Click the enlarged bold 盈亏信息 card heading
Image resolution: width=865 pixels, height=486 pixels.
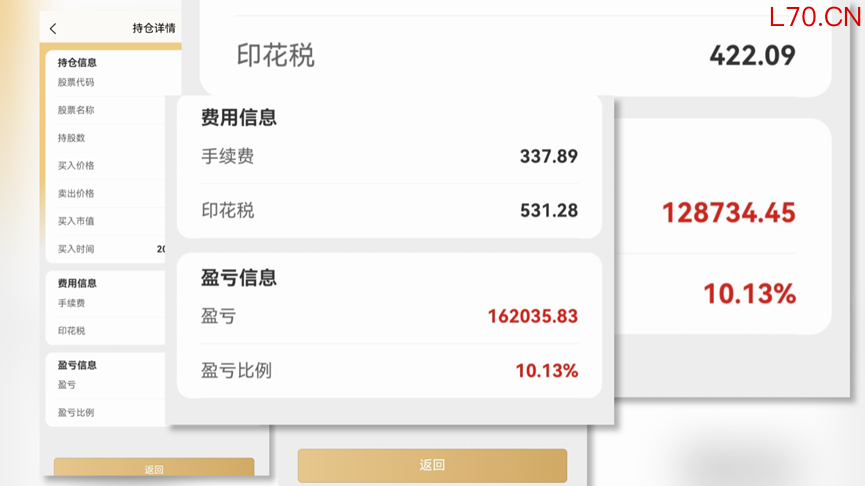[x=239, y=278]
